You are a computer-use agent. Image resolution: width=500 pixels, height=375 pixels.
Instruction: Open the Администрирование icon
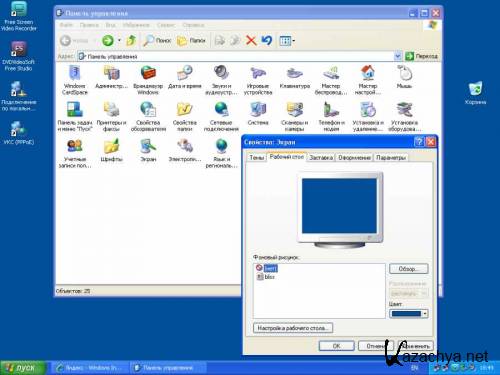111,77
